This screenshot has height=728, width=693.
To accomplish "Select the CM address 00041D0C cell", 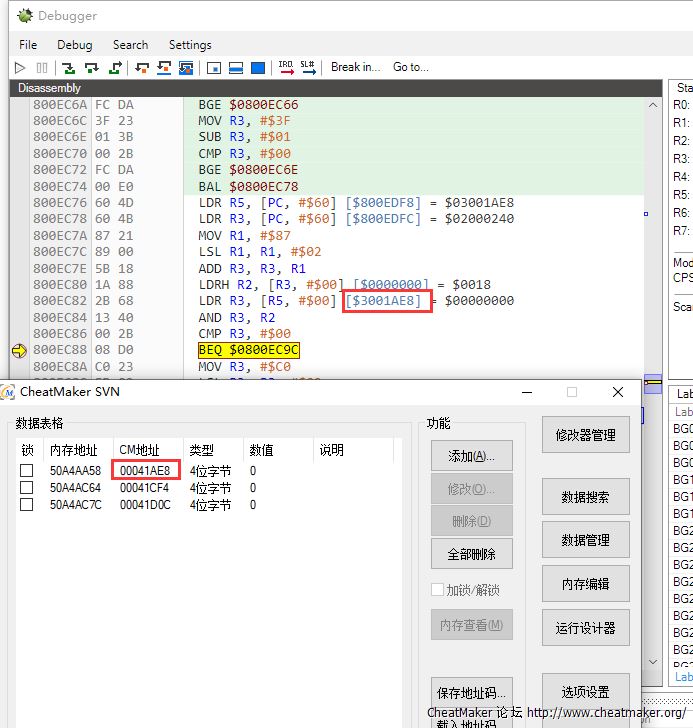I will [145, 505].
